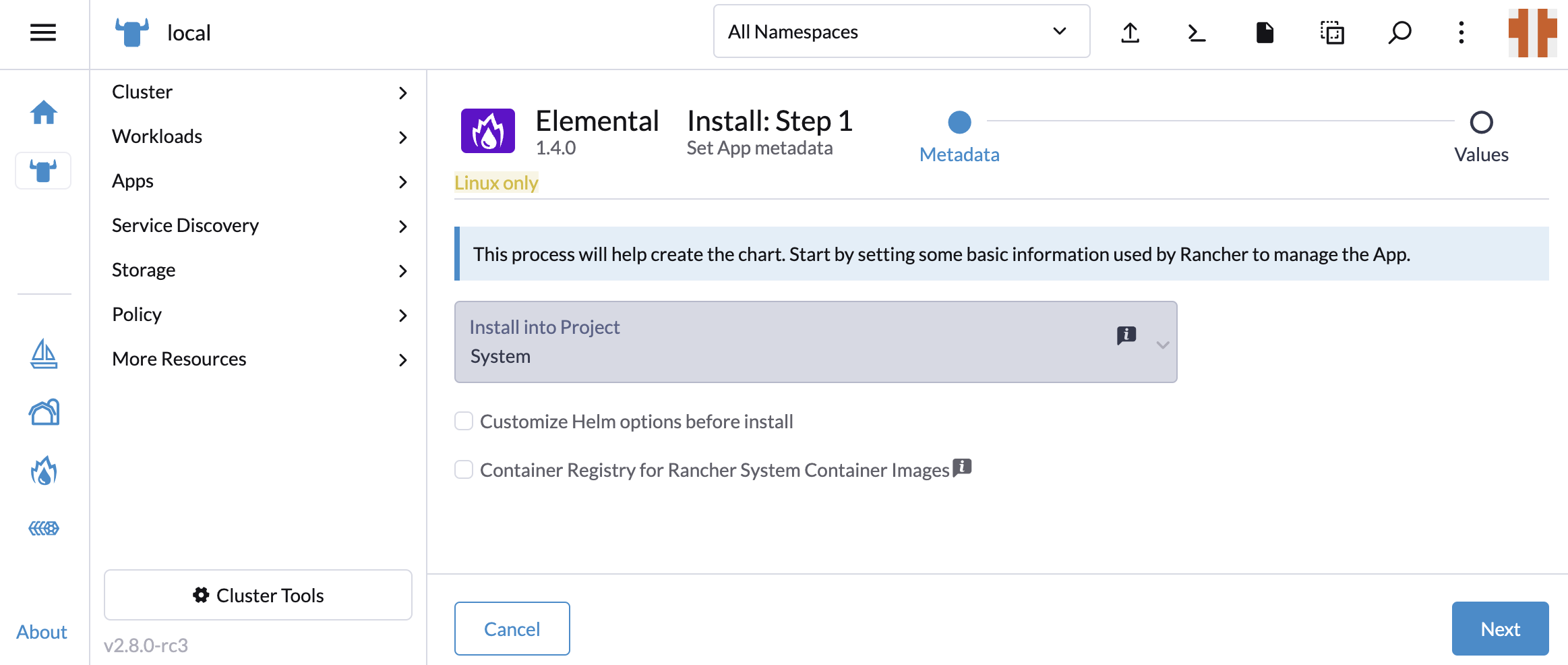Open the three-dot more options menu
The width and height of the screenshot is (1568, 665).
pyautogui.click(x=1461, y=32)
